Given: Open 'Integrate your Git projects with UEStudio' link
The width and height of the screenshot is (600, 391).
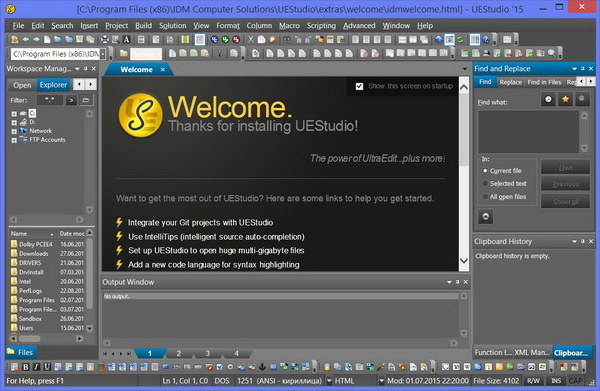Looking at the screenshot, I should point(200,223).
